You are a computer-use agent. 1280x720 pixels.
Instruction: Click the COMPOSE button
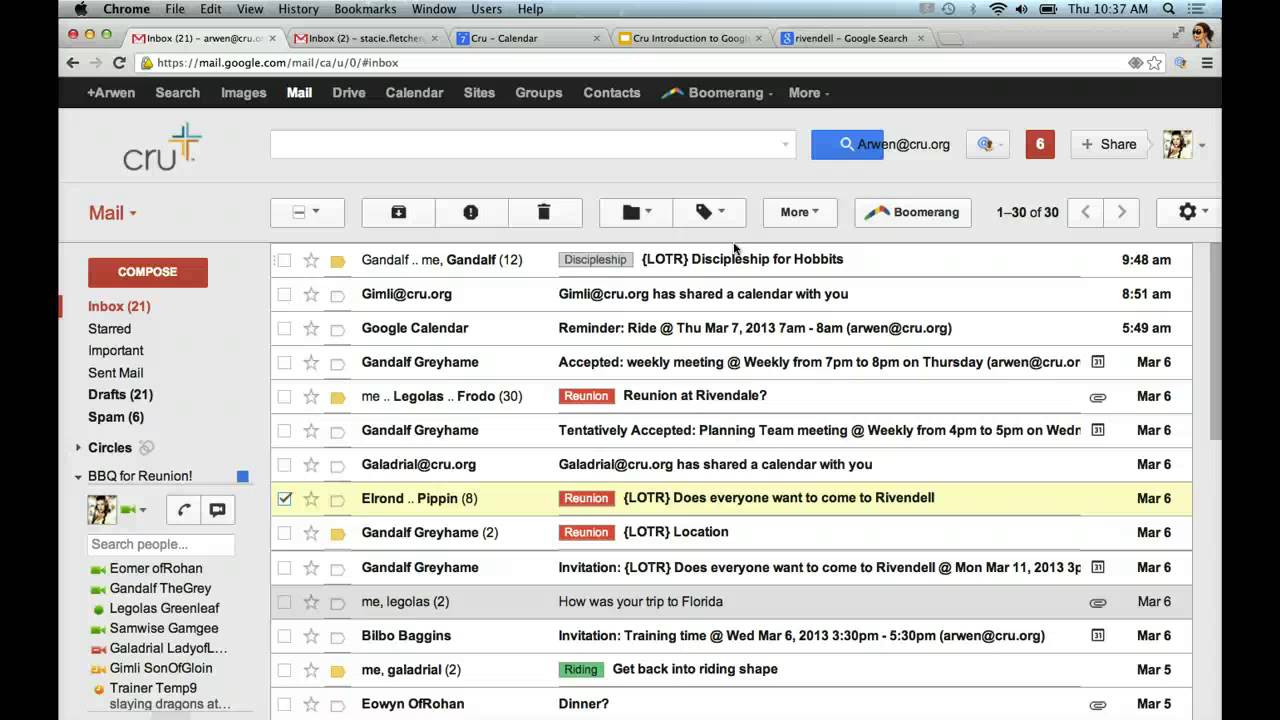pyautogui.click(x=148, y=272)
